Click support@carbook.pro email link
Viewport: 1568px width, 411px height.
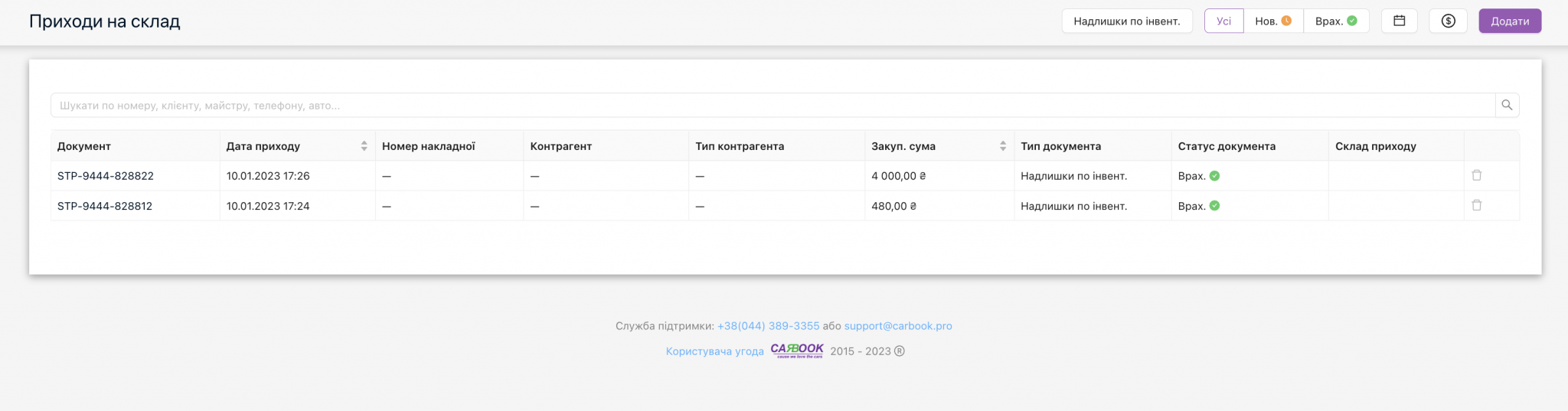point(898,326)
